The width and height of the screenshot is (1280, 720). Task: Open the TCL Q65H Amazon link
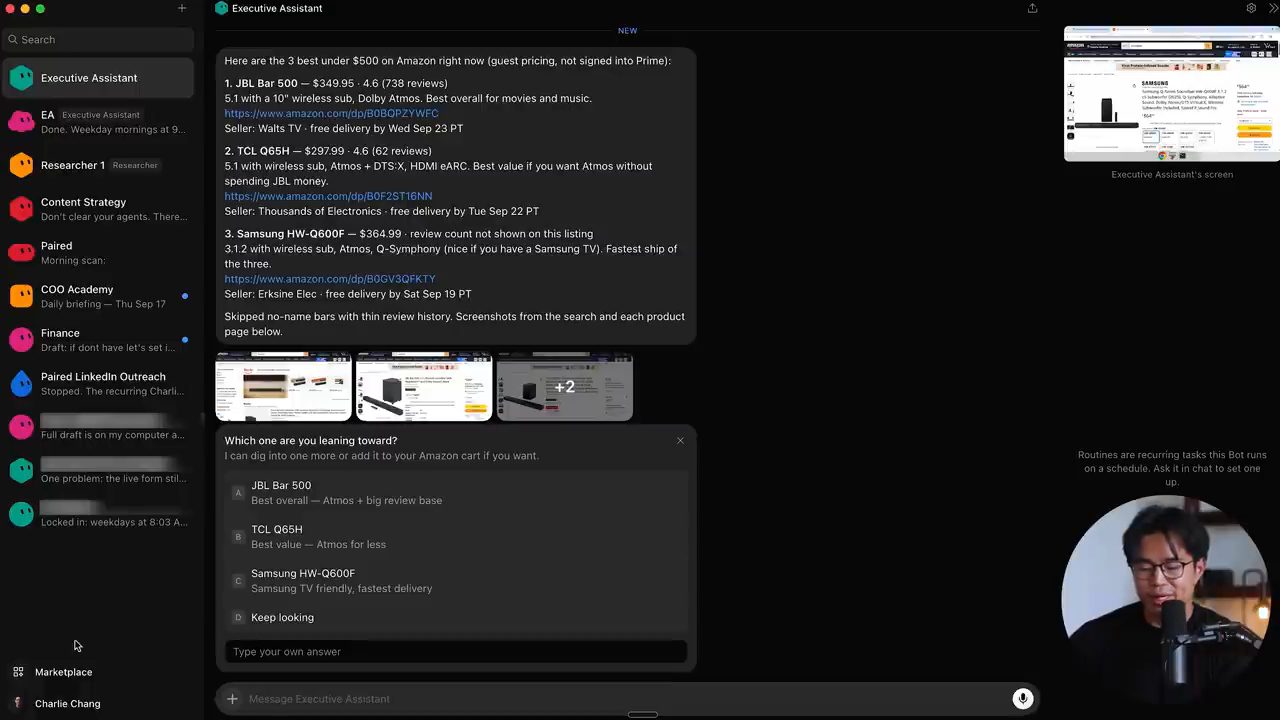pyautogui.click(x=328, y=196)
